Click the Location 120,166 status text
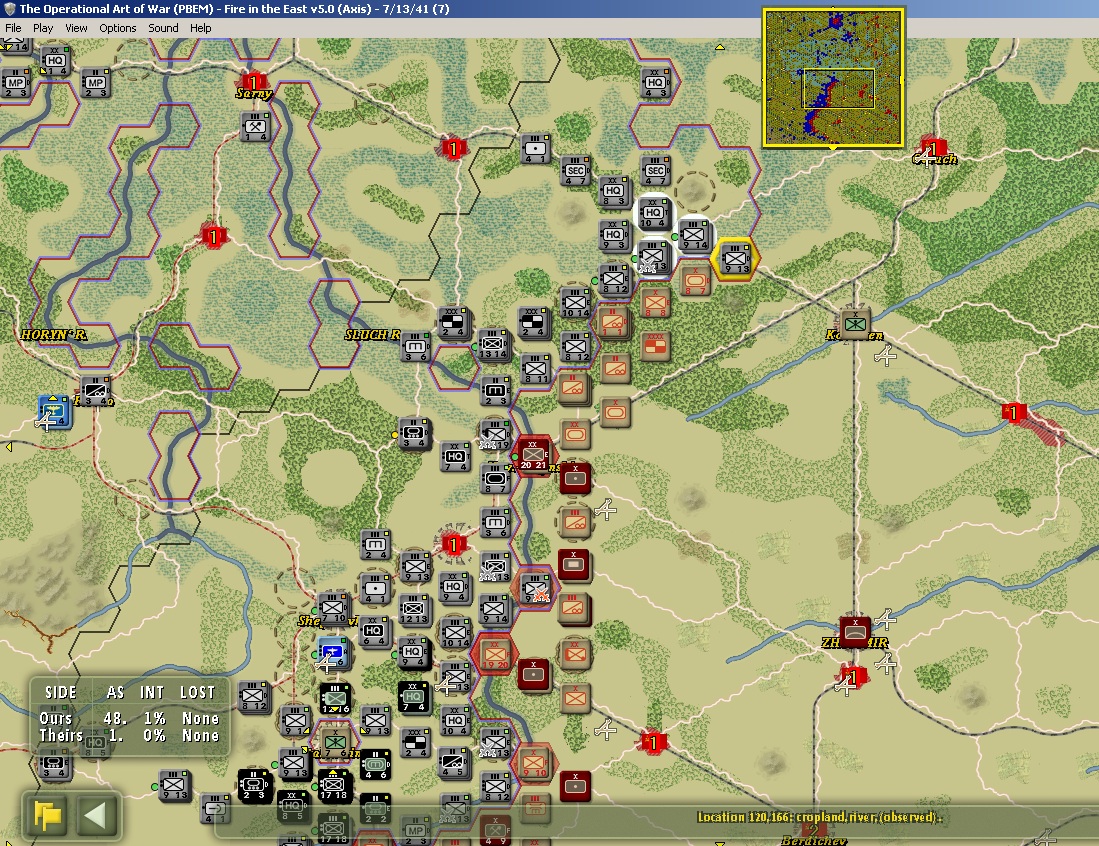The image size is (1099, 846). (x=819, y=817)
